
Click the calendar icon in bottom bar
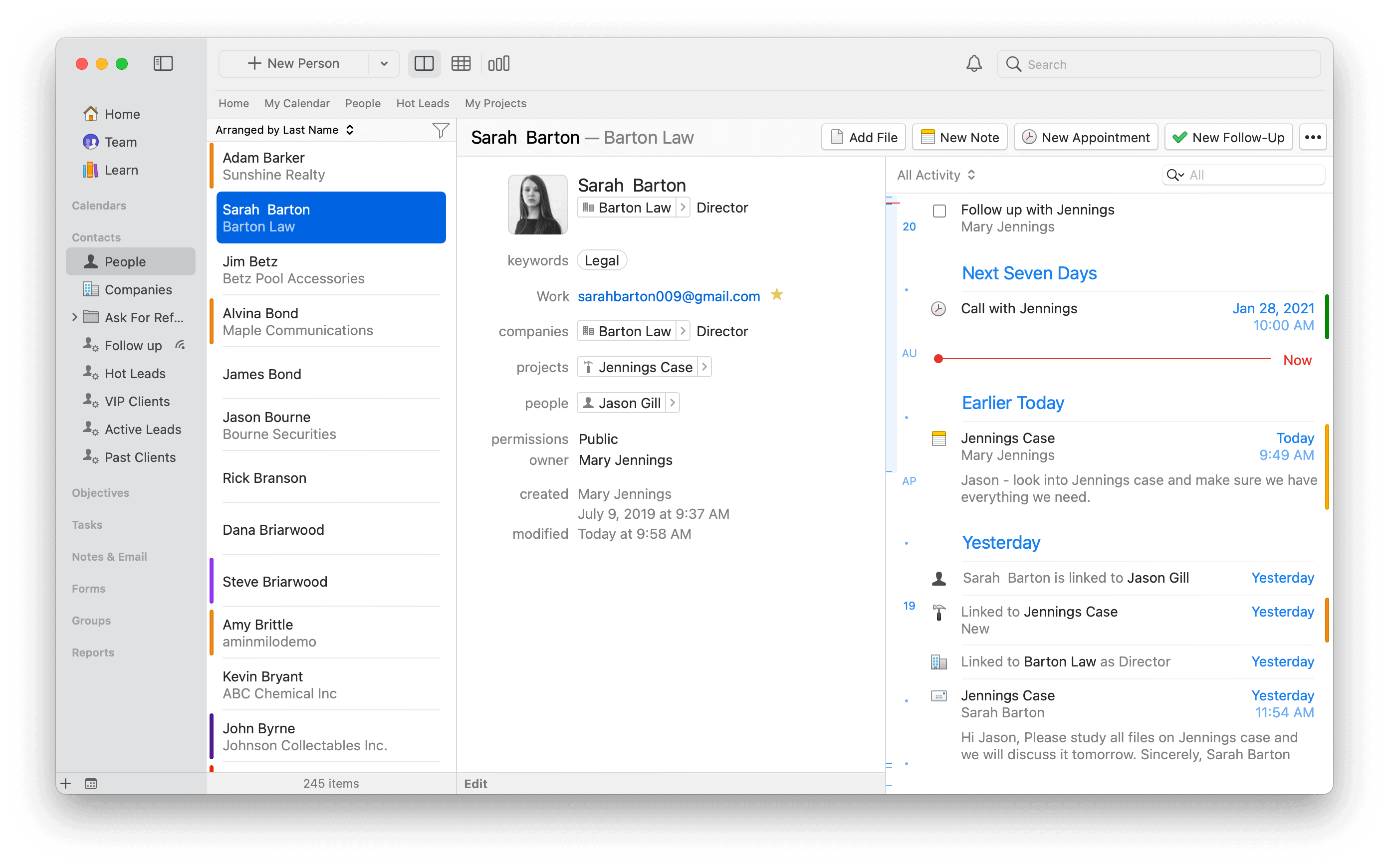pos(91,784)
